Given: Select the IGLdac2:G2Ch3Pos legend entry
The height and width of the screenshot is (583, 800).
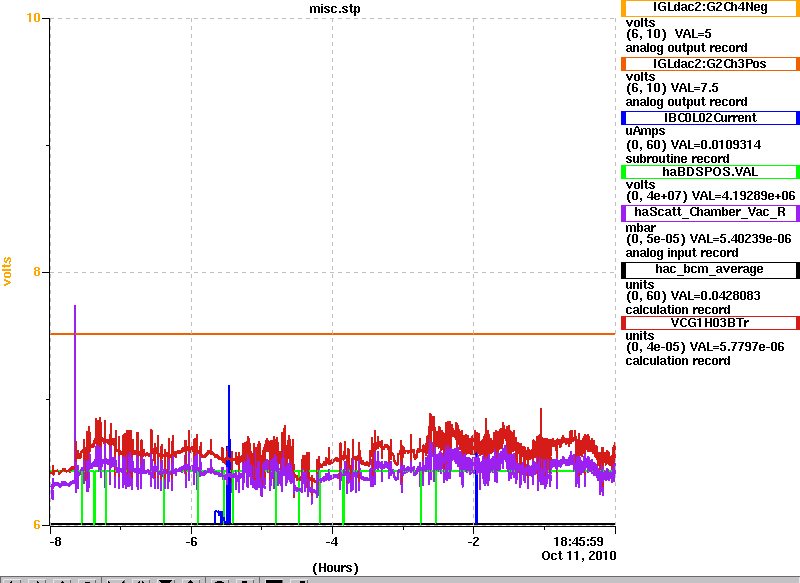Looking at the screenshot, I should (710, 64).
